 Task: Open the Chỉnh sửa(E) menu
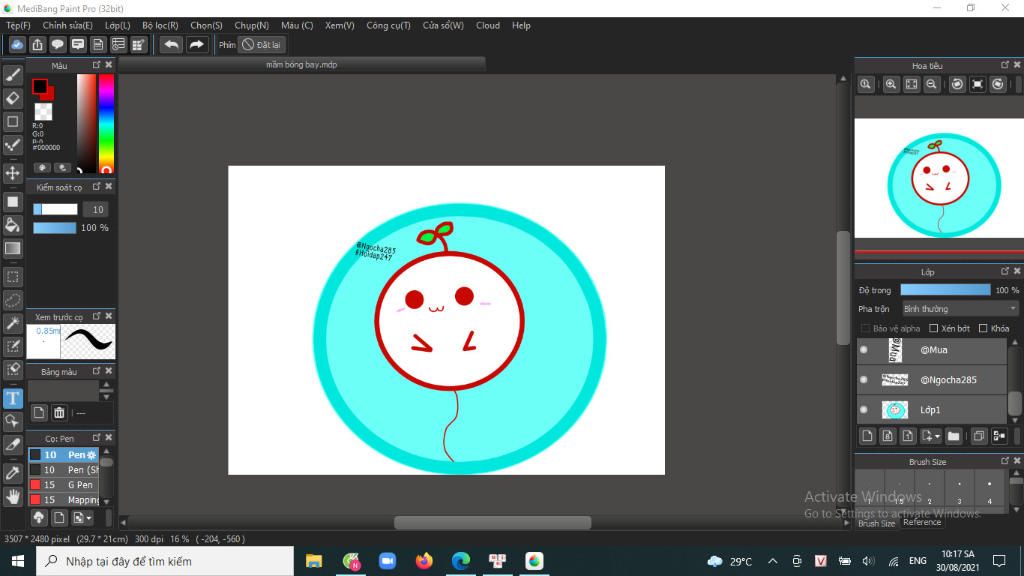[67, 25]
